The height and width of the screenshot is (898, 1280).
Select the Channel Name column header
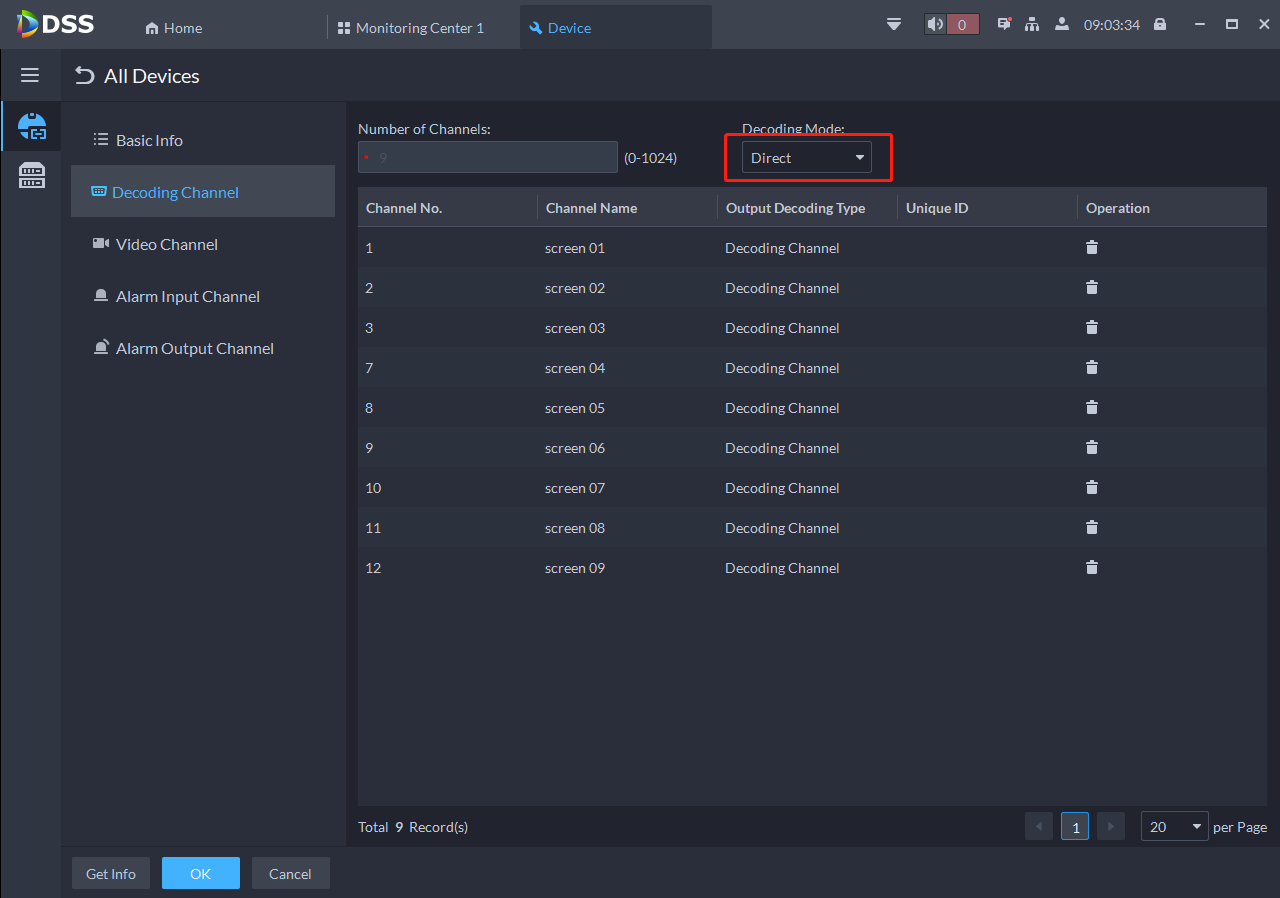591,208
